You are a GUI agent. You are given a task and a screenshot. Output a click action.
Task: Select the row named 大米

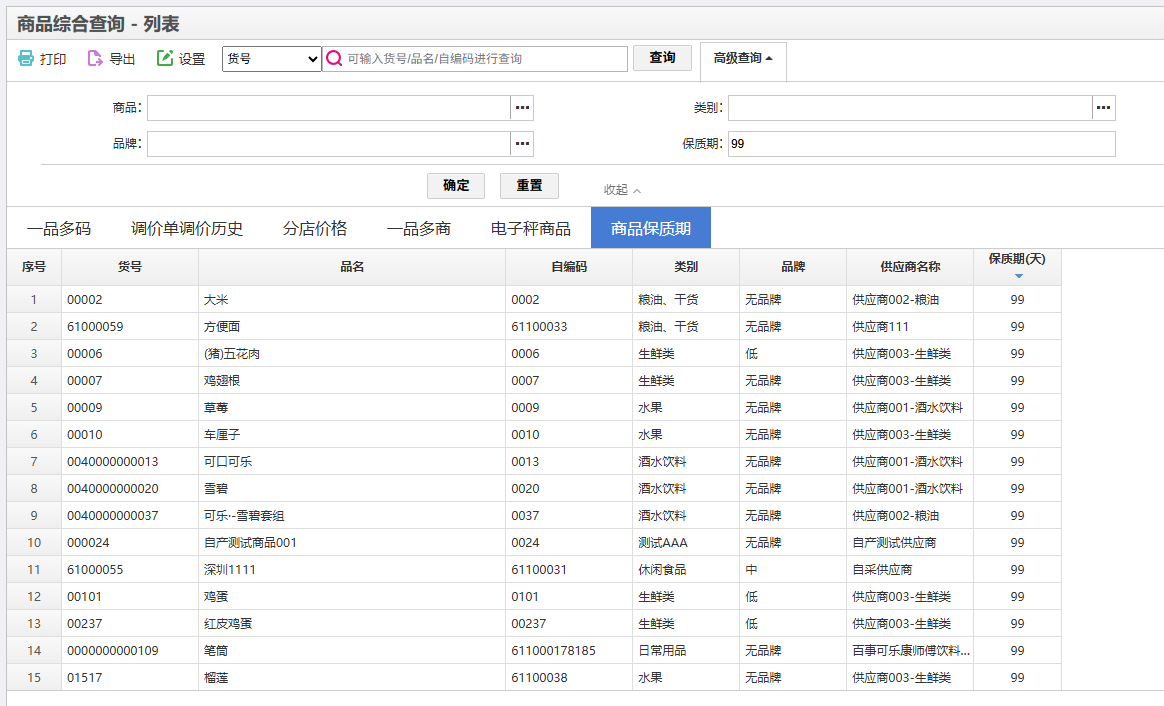coord(534,300)
